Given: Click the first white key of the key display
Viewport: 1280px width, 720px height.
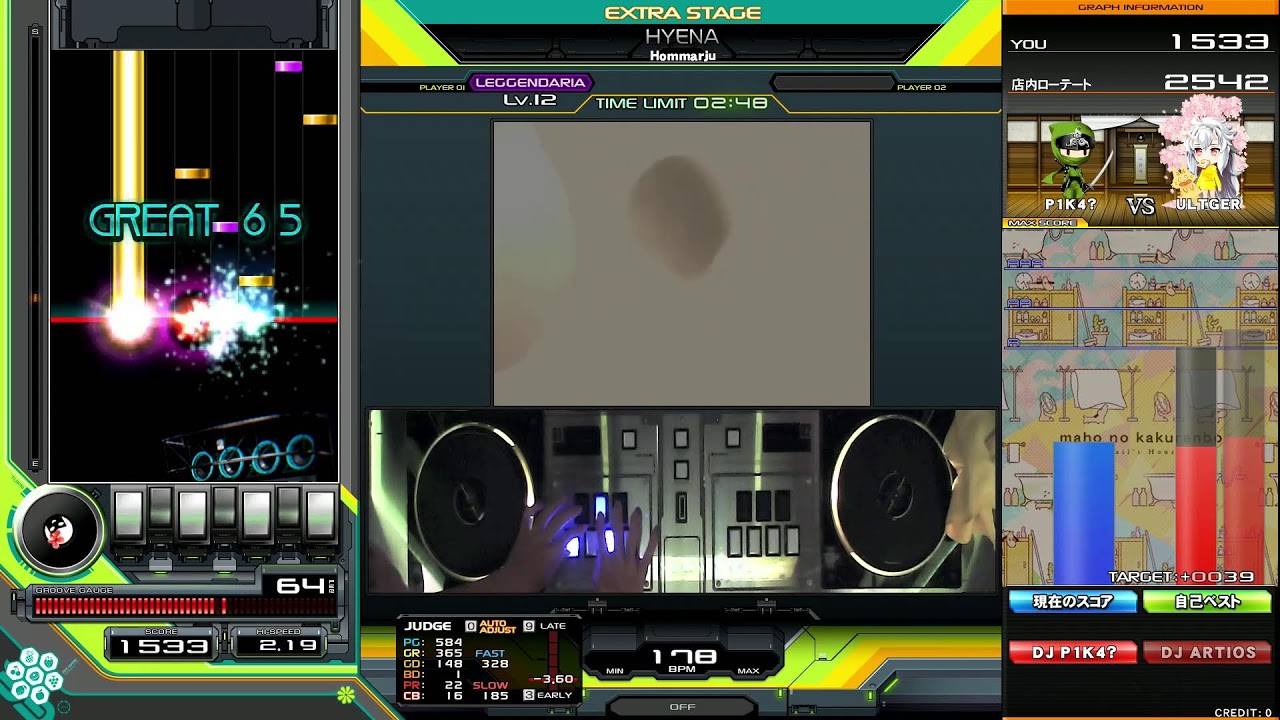Looking at the screenshot, I should (x=127, y=514).
